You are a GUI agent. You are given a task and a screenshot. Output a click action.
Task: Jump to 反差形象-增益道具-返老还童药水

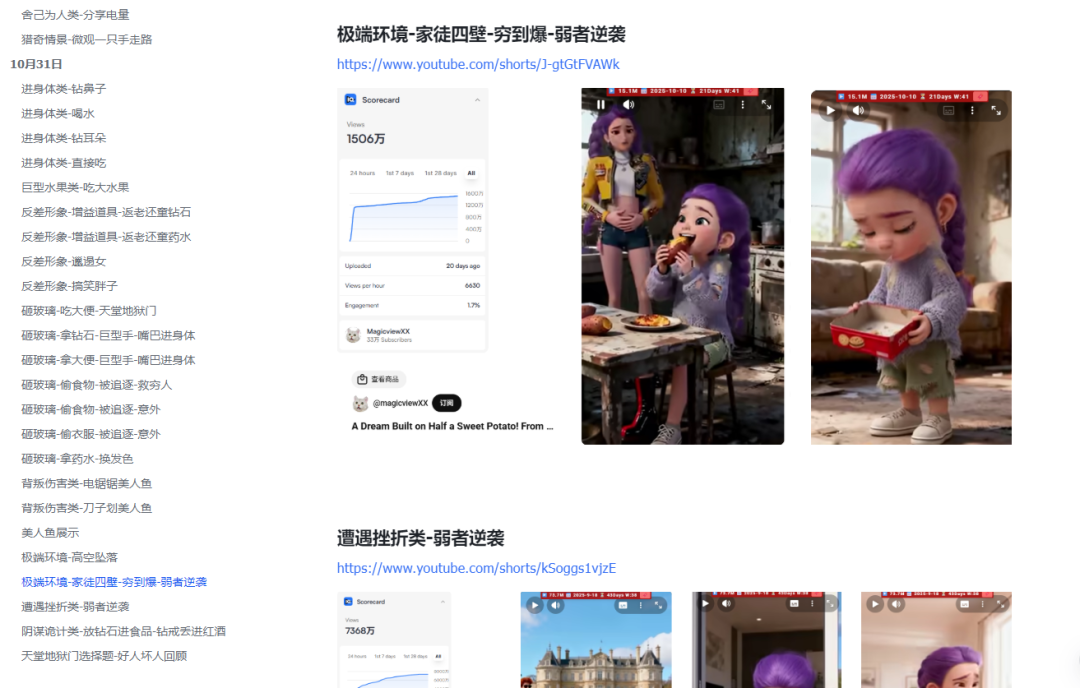coord(106,237)
